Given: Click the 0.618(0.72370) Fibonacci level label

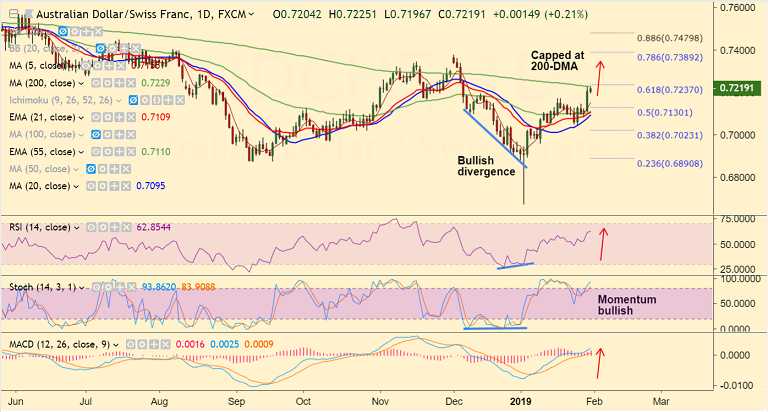Looking at the screenshot, I should [670, 90].
